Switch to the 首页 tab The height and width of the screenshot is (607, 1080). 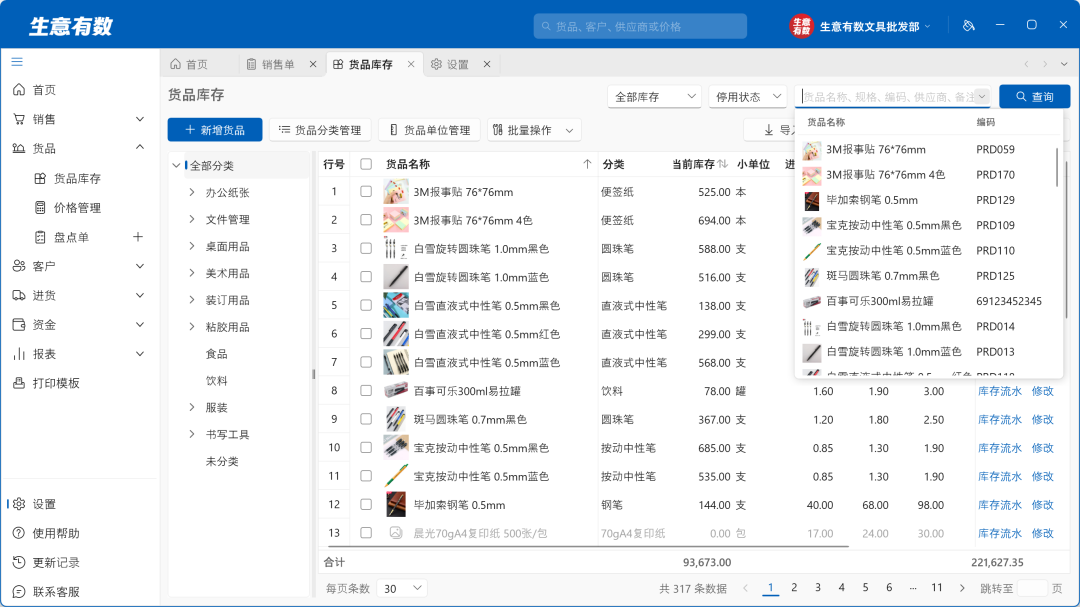coord(189,64)
